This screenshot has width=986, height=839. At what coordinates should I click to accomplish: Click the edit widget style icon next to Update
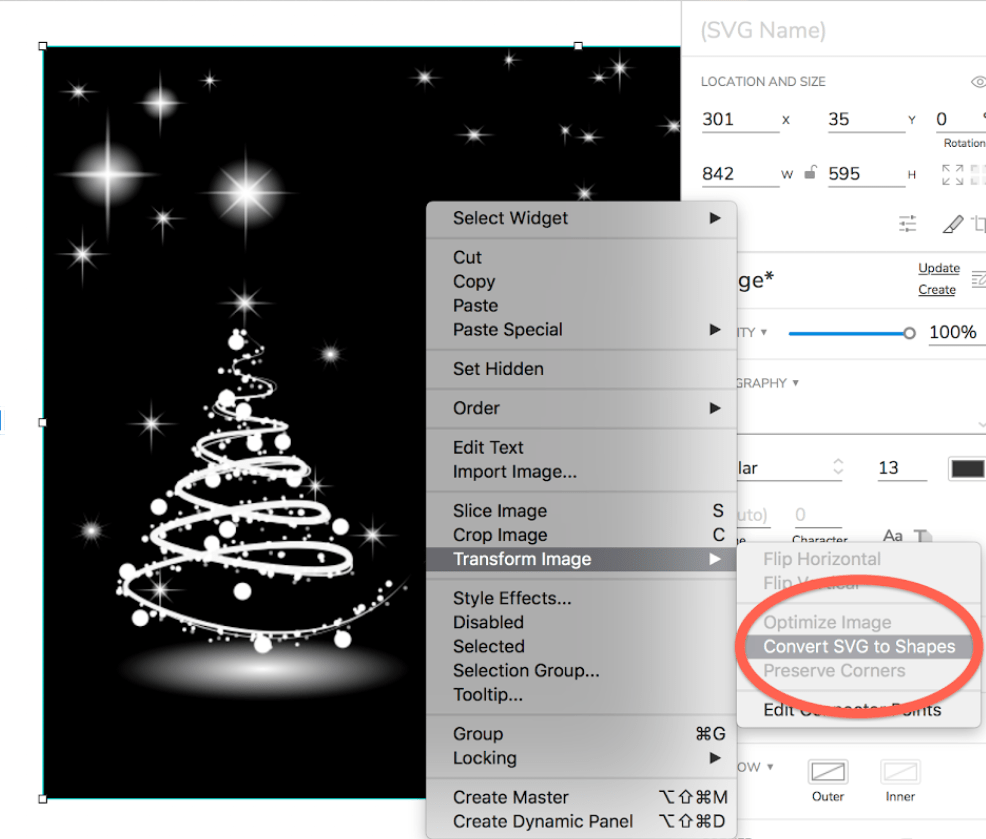coord(977,280)
